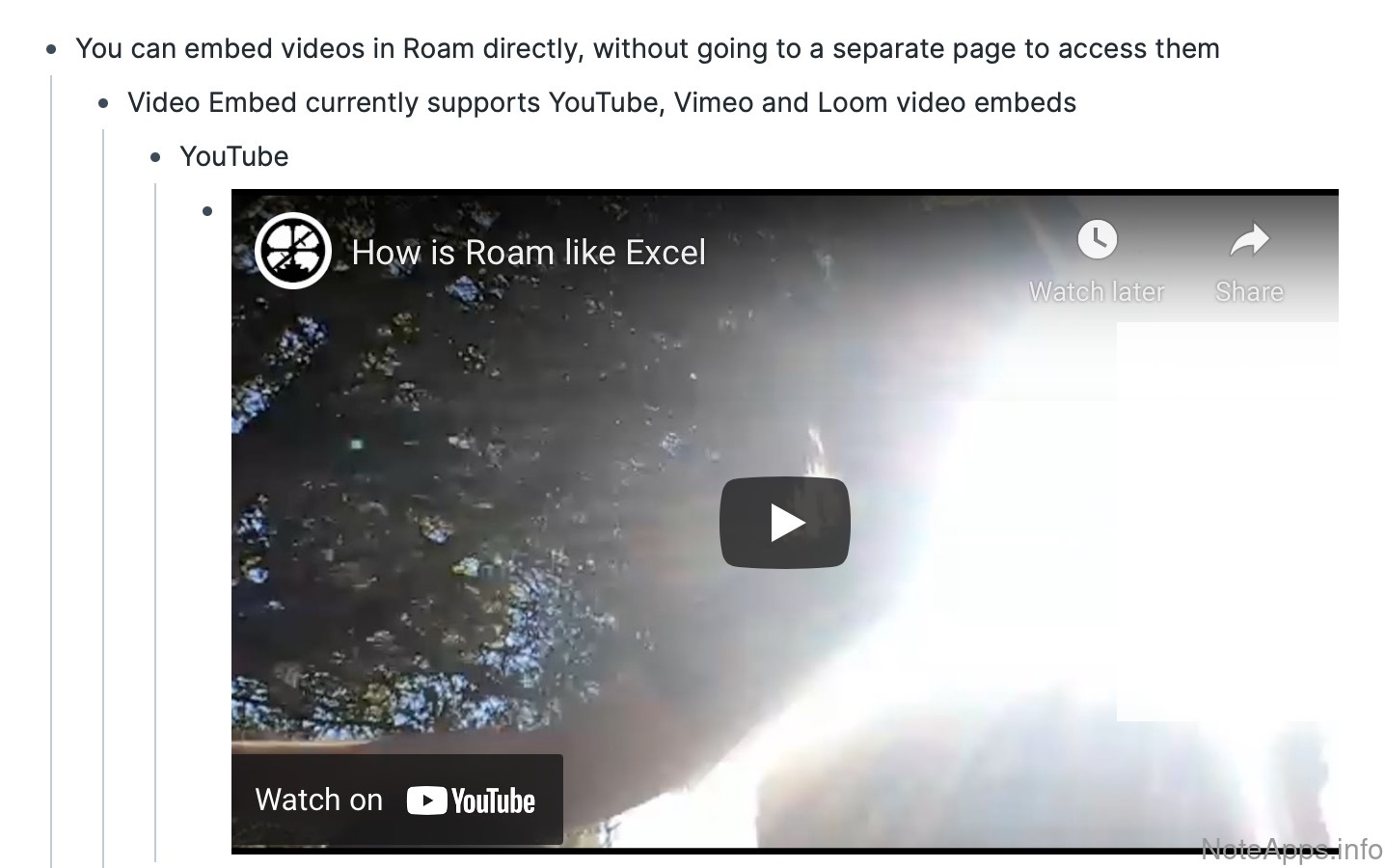Screen dimensions: 1385x868
Task: Select the 'You can embed videos in Roam' block
Action: [x=647, y=48]
